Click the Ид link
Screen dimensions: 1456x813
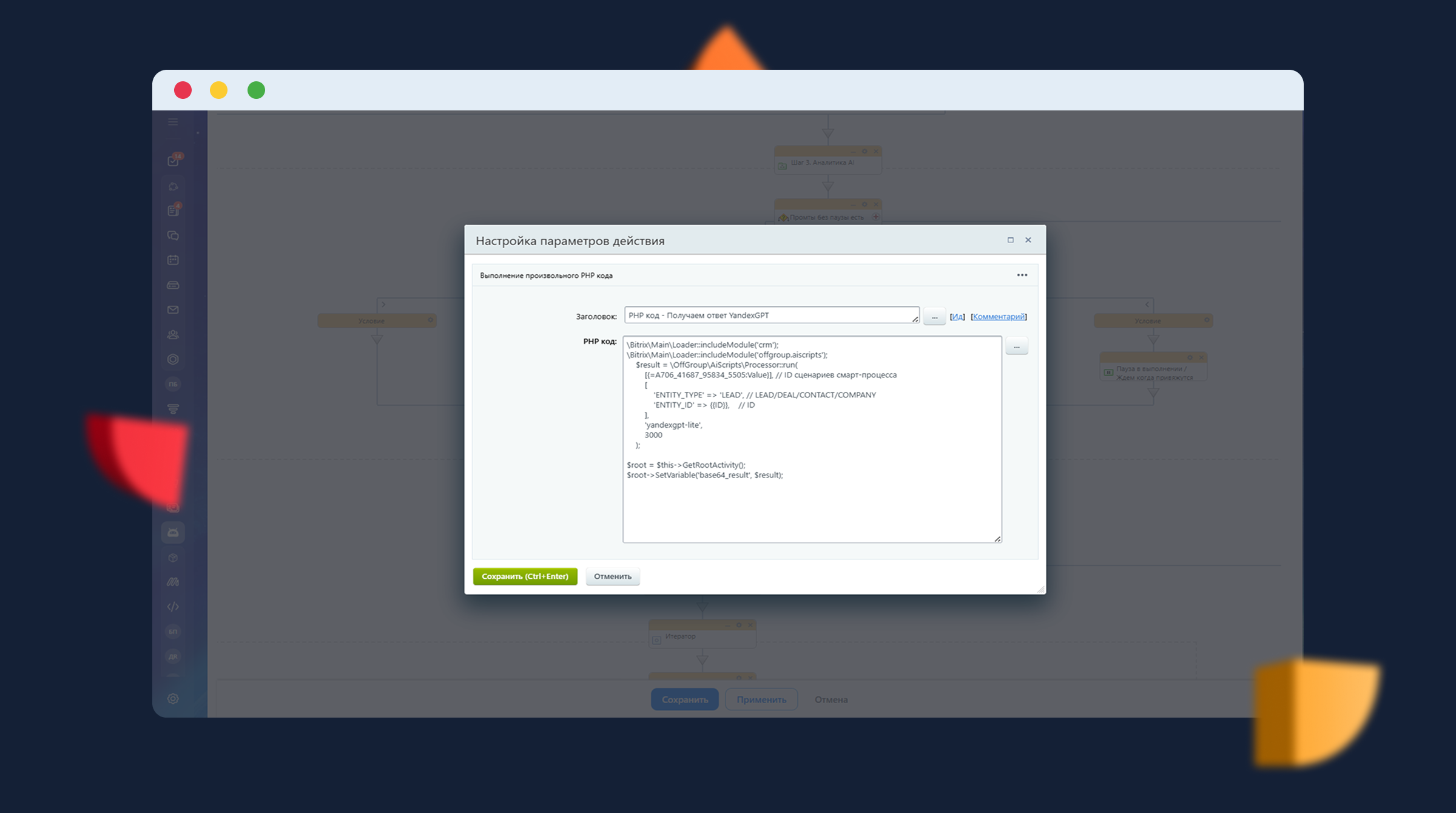coord(957,317)
